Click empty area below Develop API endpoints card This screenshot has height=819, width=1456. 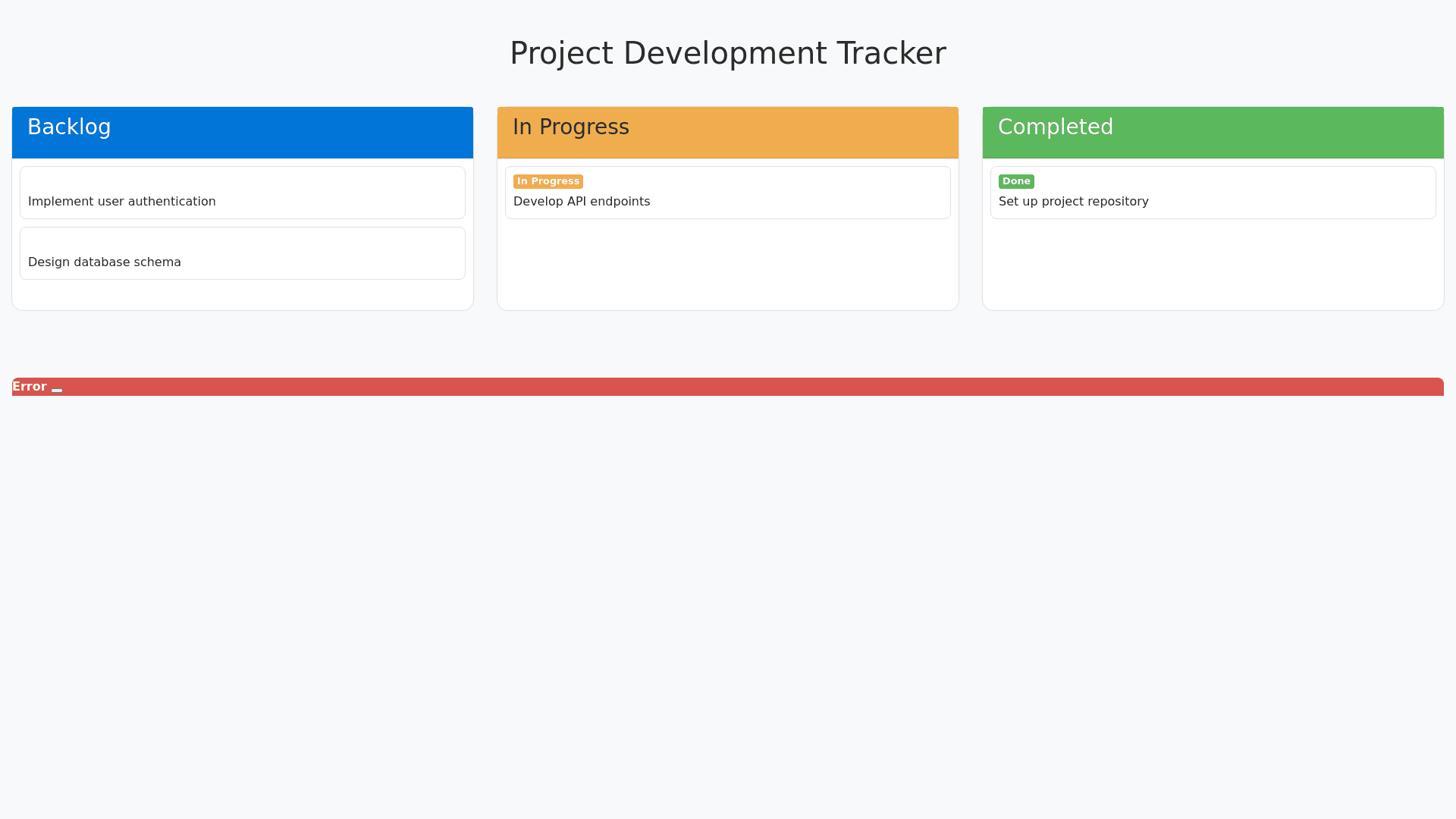[727, 265]
